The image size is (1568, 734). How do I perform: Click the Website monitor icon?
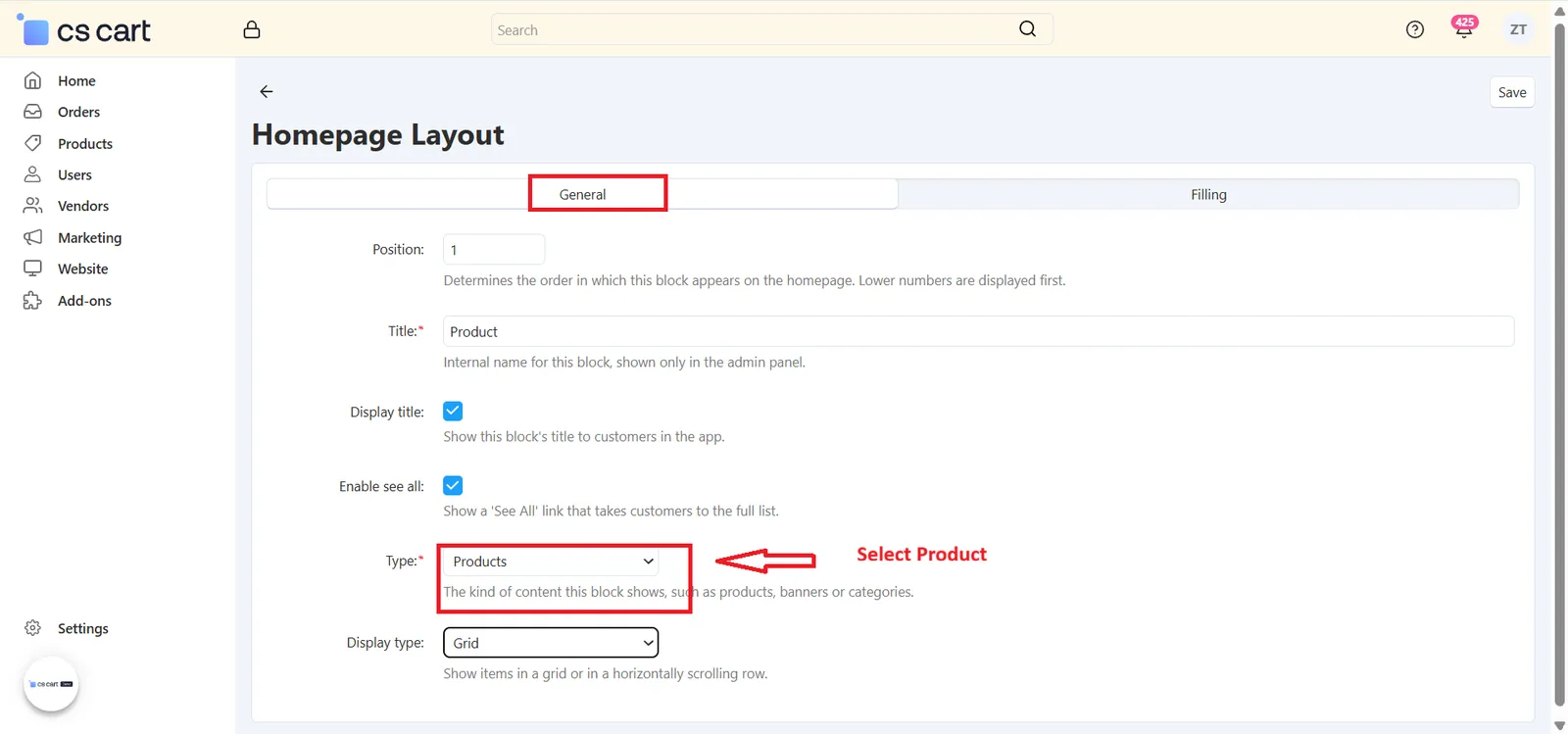[x=32, y=269]
